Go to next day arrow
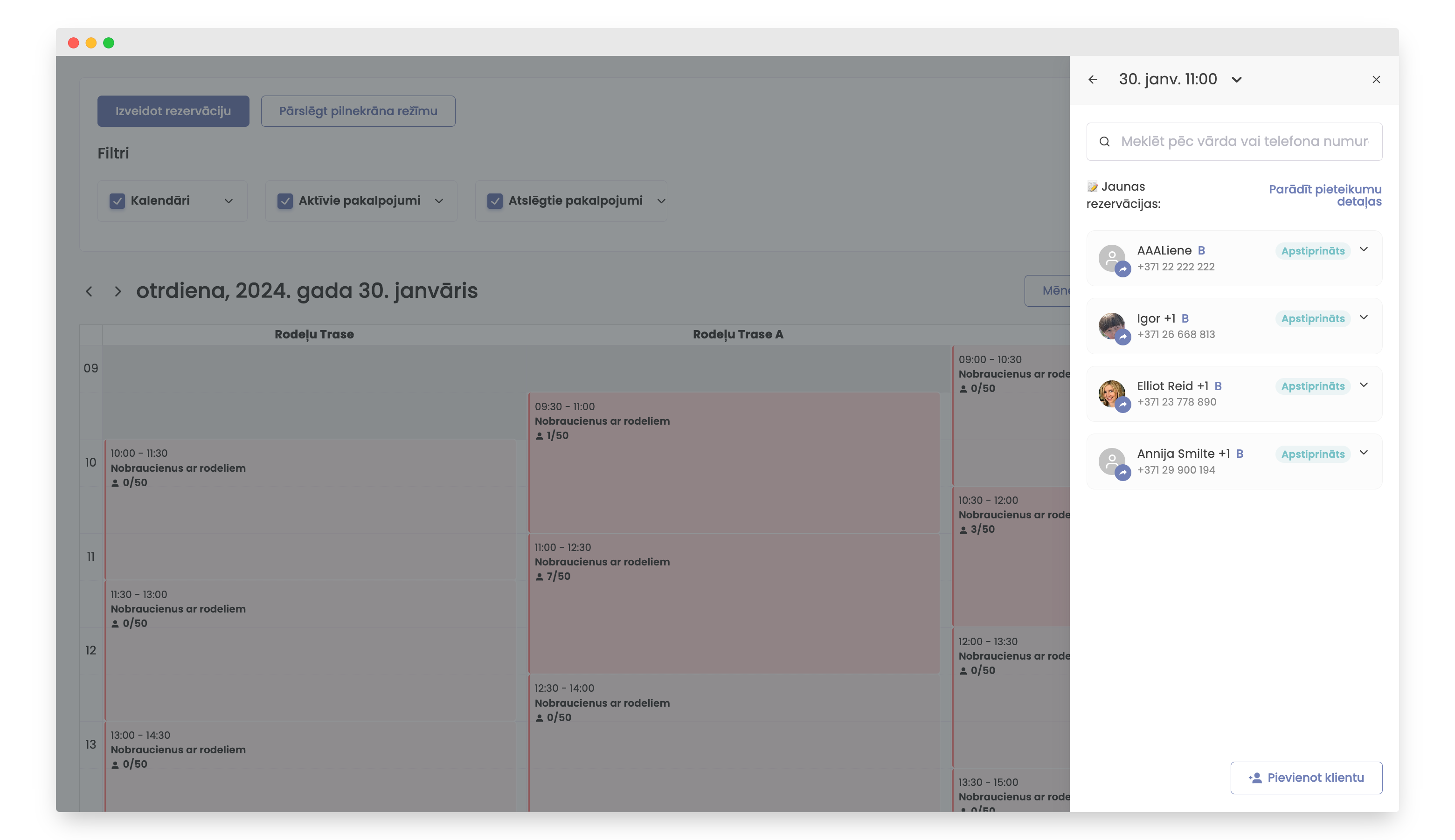Screen dimensions: 1455x840 click(118, 291)
